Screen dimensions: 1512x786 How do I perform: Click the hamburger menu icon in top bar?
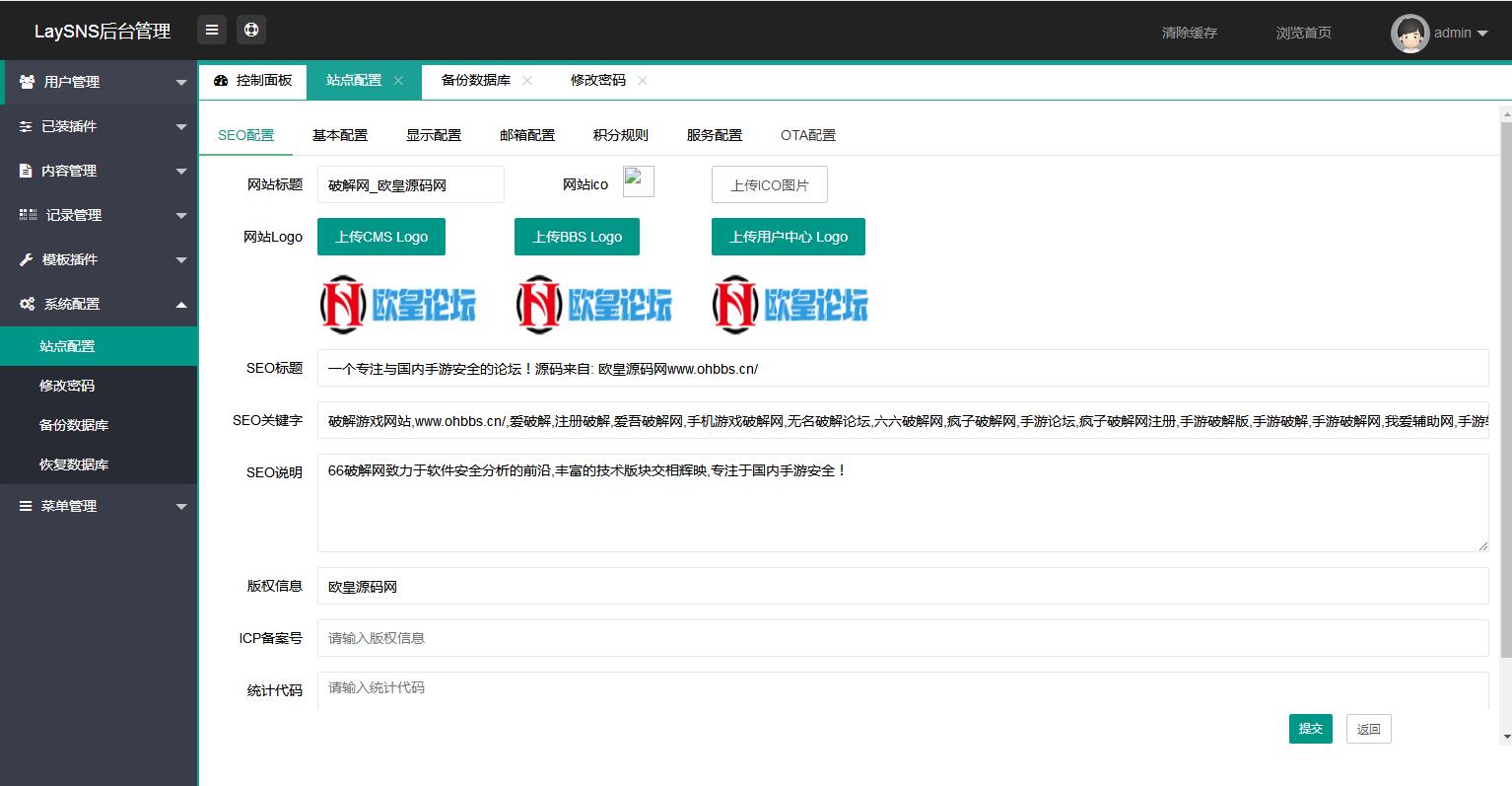(x=211, y=29)
